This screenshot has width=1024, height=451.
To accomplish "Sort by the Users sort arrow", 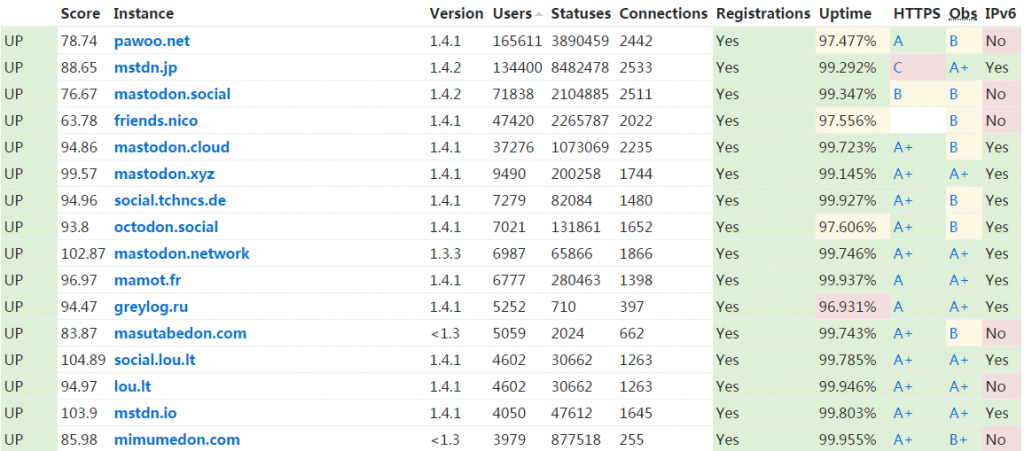I will [x=539, y=14].
